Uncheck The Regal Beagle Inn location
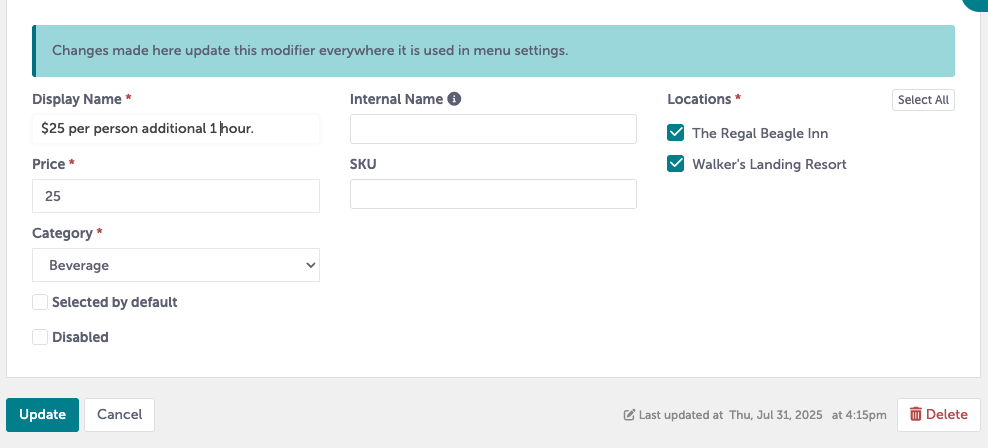 pos(676,133)
